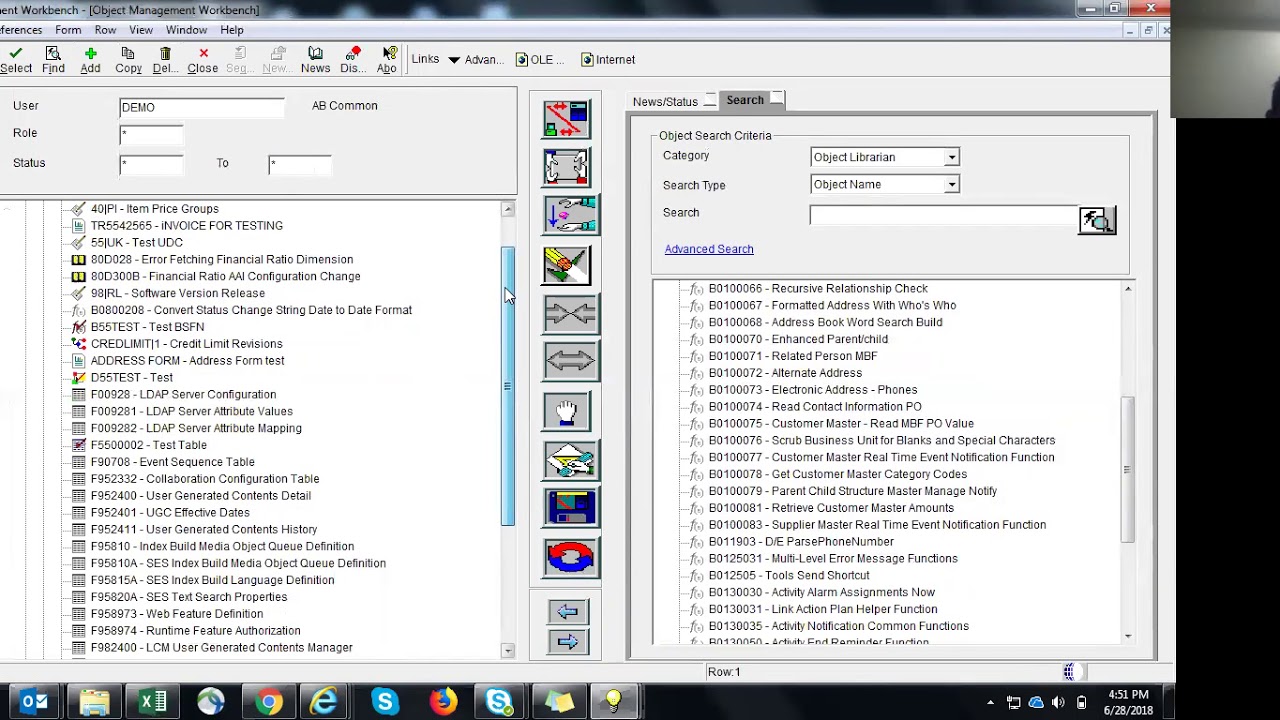Click the left tree vertical scrollbar thumb
The height and width of the screenshot is (720, 1280).
(x=508, y=385)
